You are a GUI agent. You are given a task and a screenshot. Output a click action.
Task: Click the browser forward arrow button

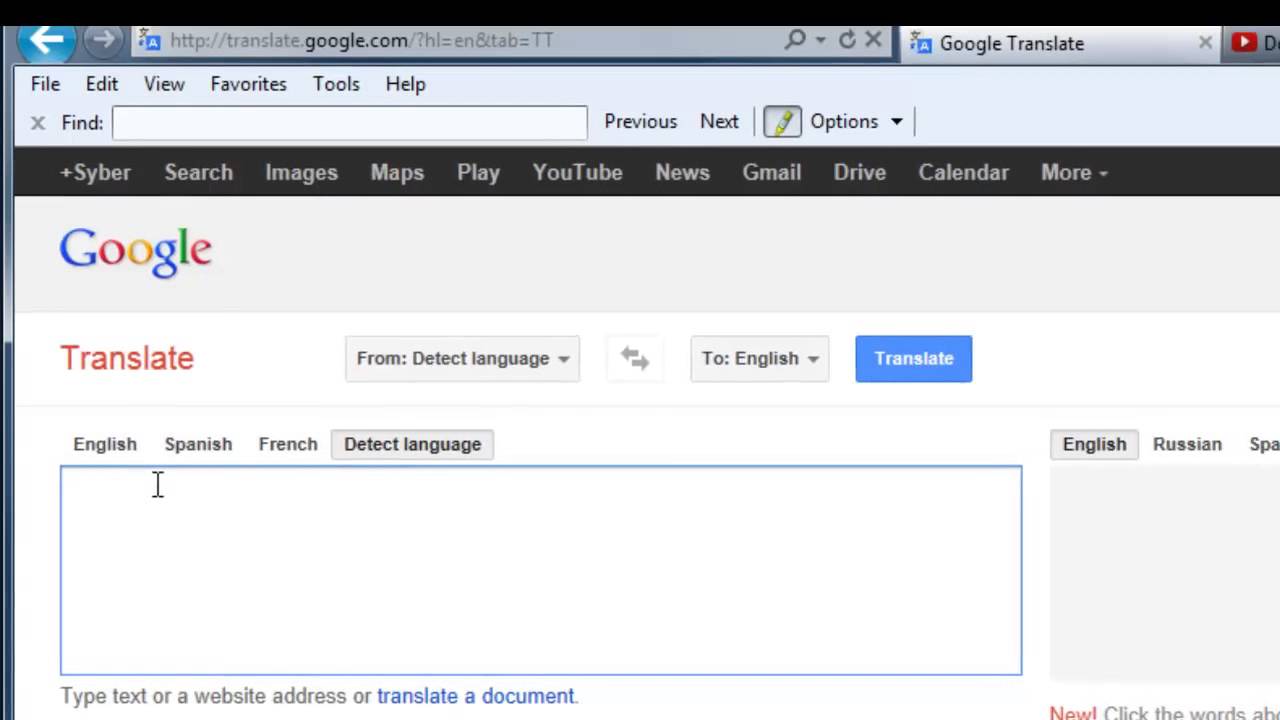[x=101, y=40]
